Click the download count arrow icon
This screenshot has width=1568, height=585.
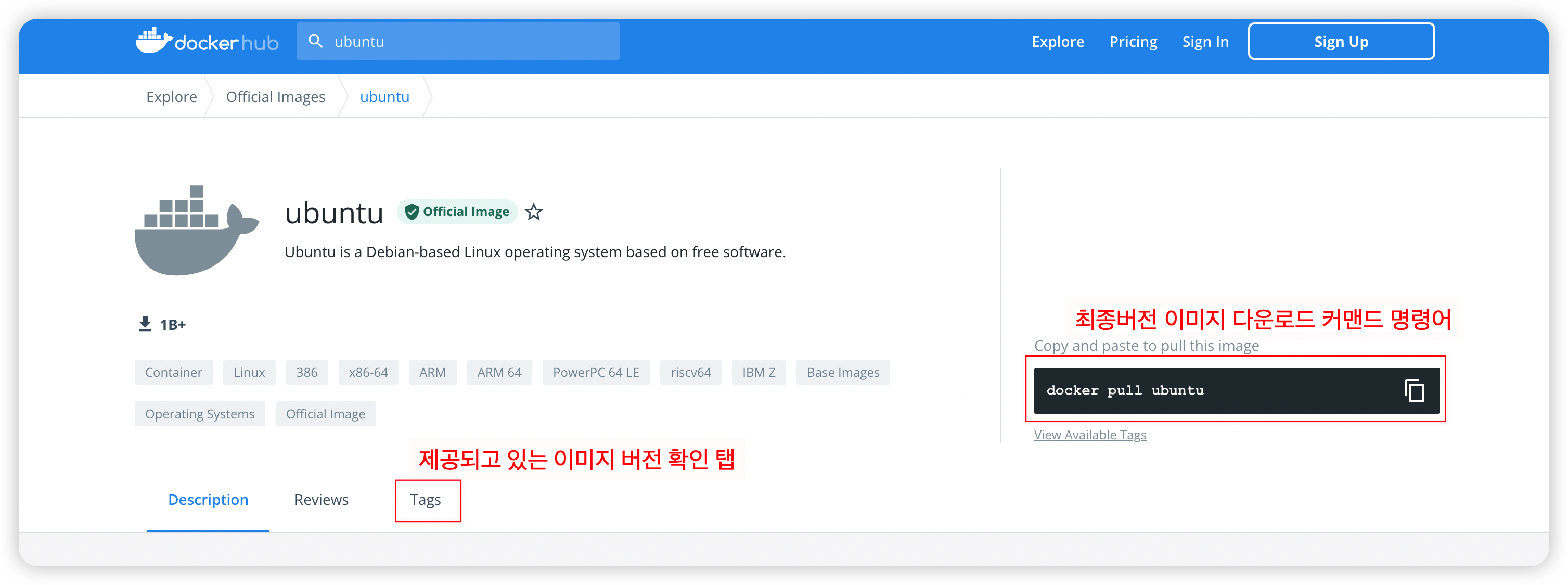point(145,324)
